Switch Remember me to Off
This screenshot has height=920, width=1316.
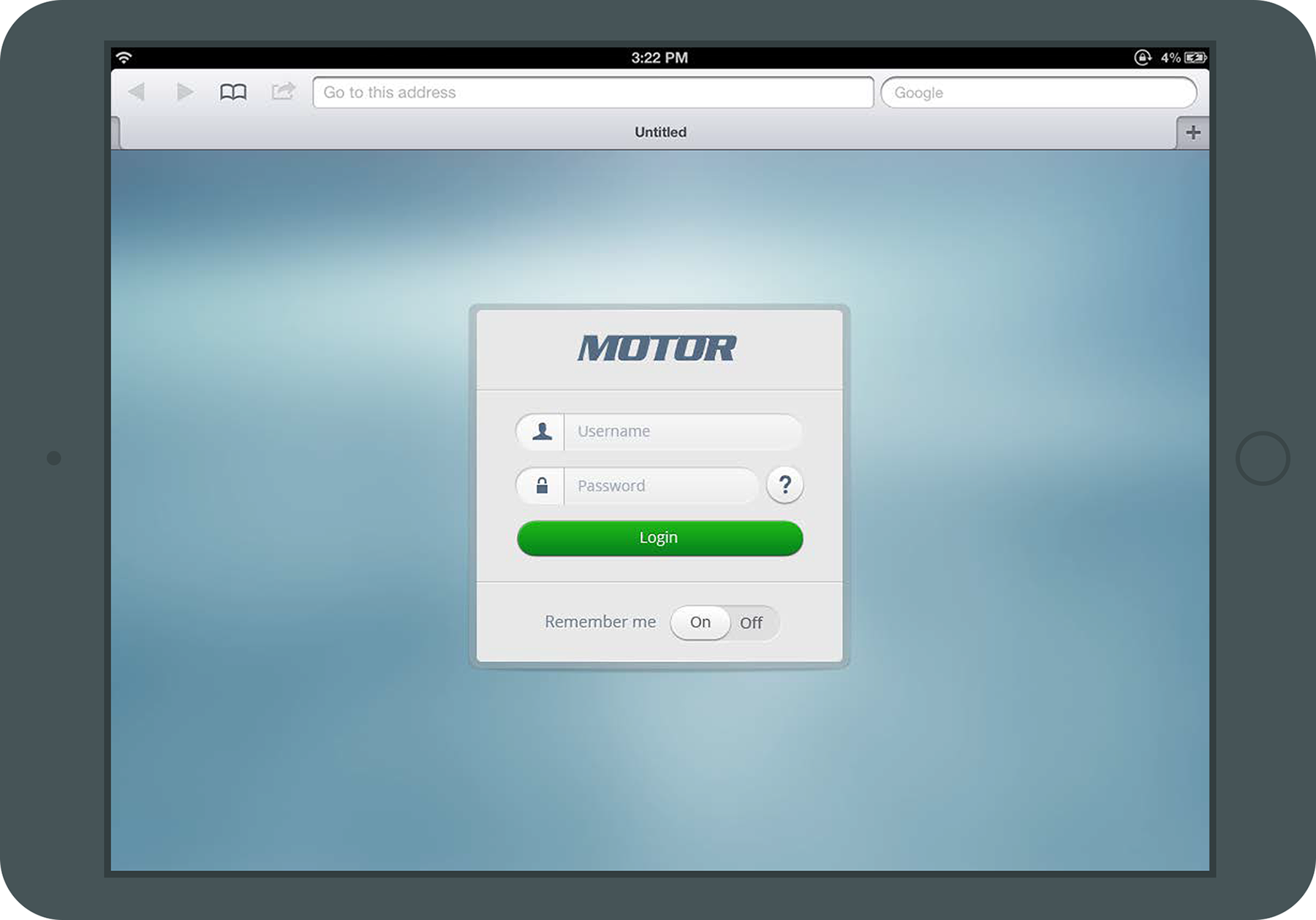pos(751,623)
